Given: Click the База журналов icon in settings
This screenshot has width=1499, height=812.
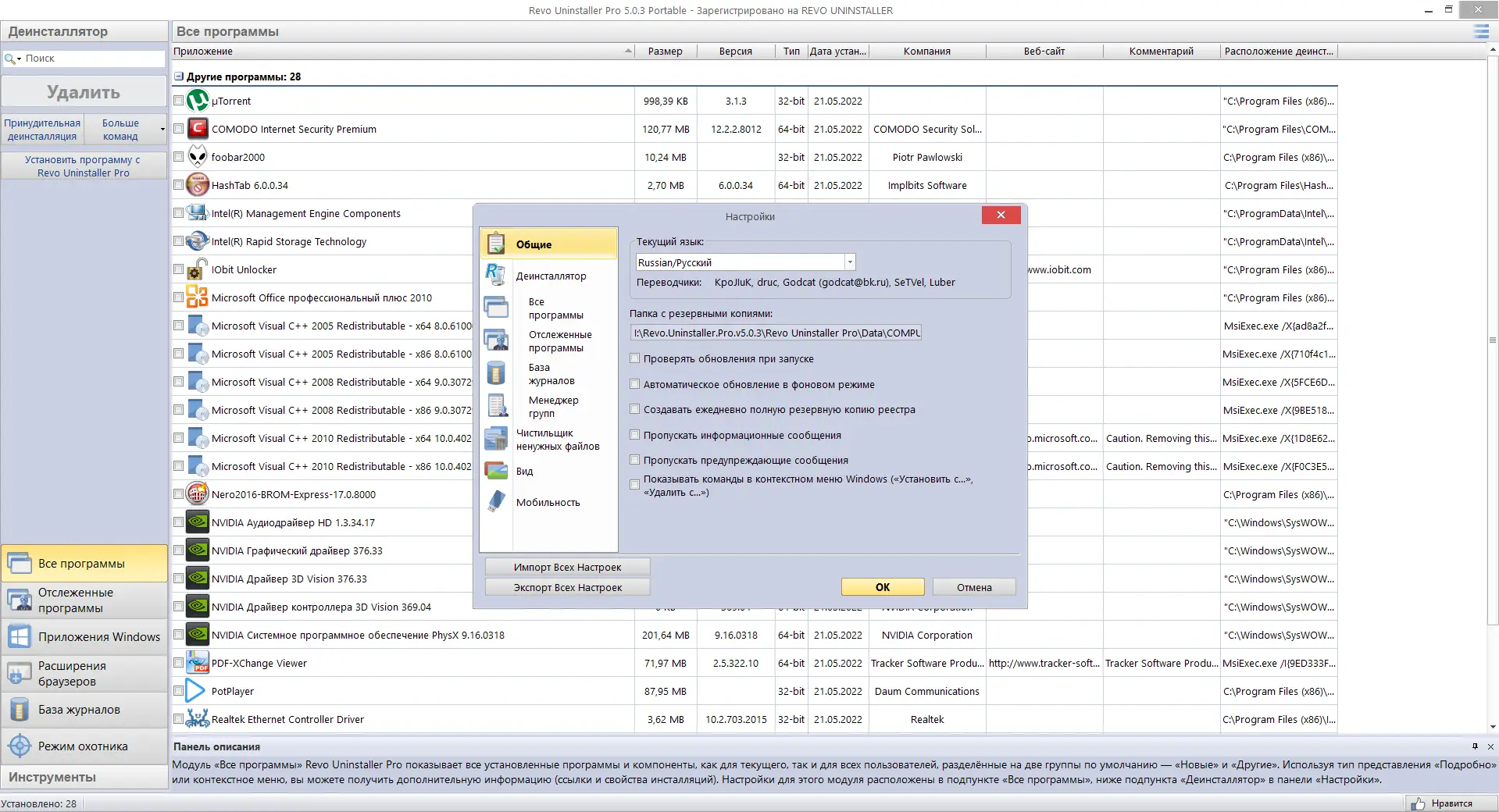Looking at the screenshot, I should (x=496, y=373).
